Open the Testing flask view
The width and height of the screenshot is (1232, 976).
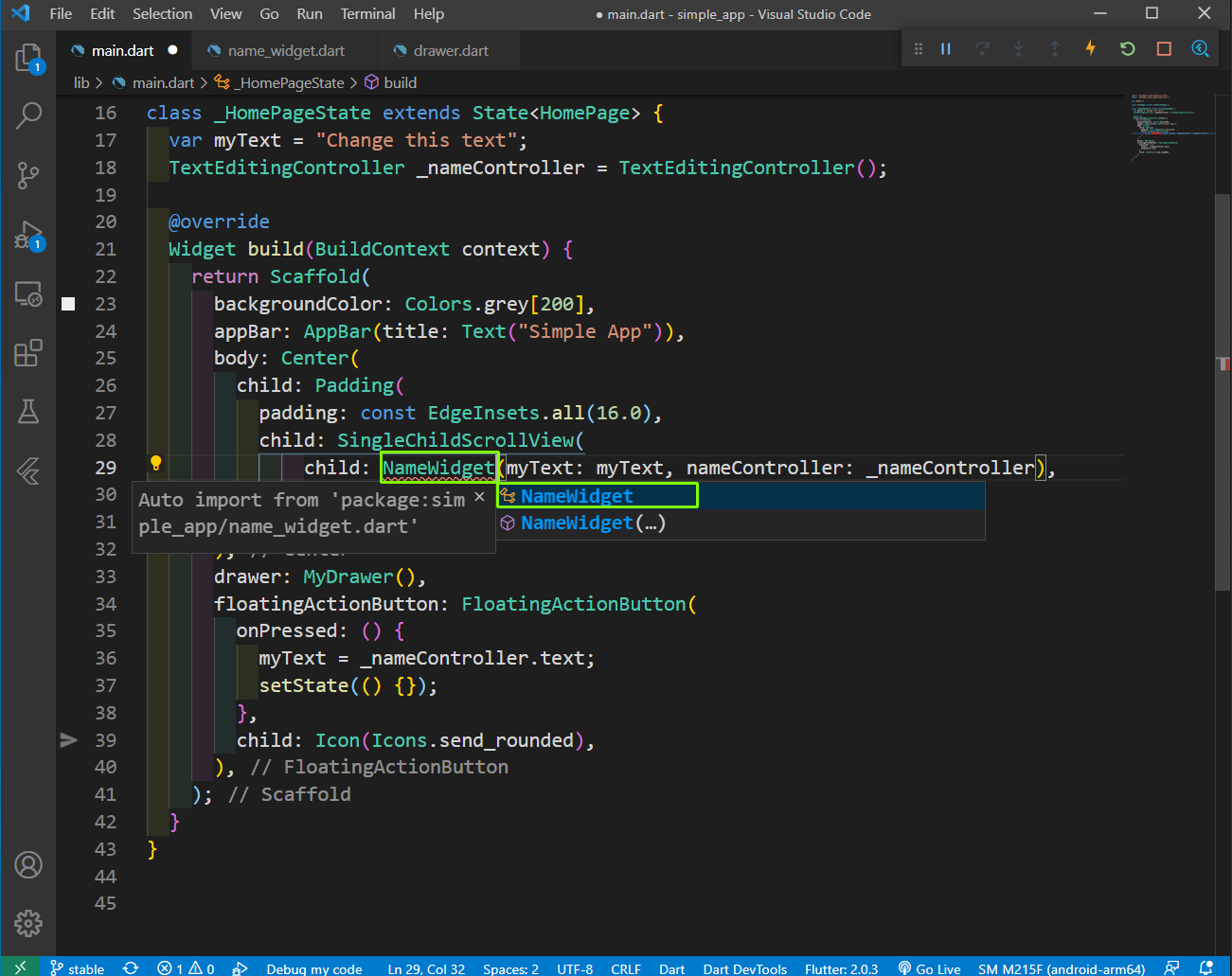point(28,412)
